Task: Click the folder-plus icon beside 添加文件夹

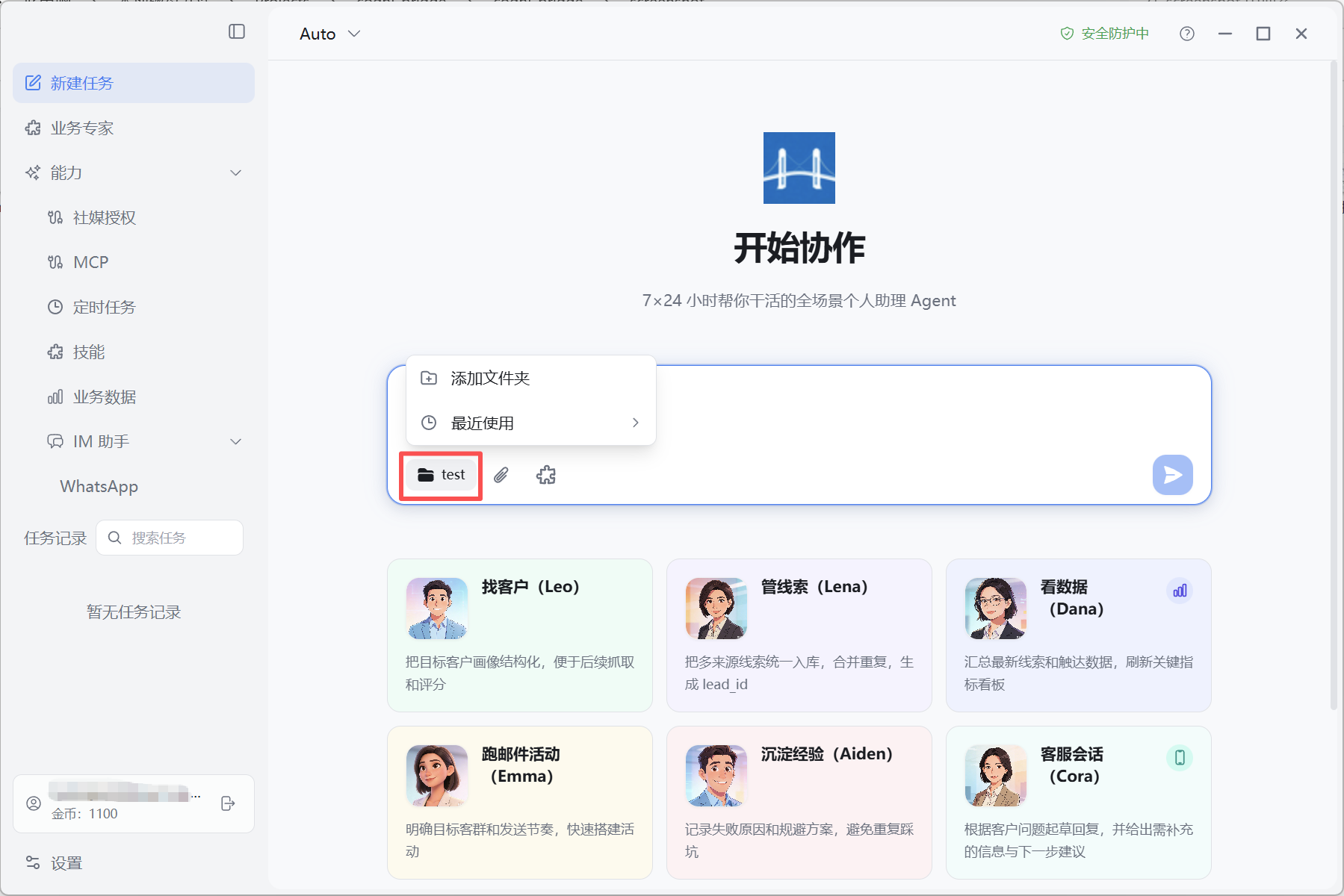Action: click(x=429, y=378)
